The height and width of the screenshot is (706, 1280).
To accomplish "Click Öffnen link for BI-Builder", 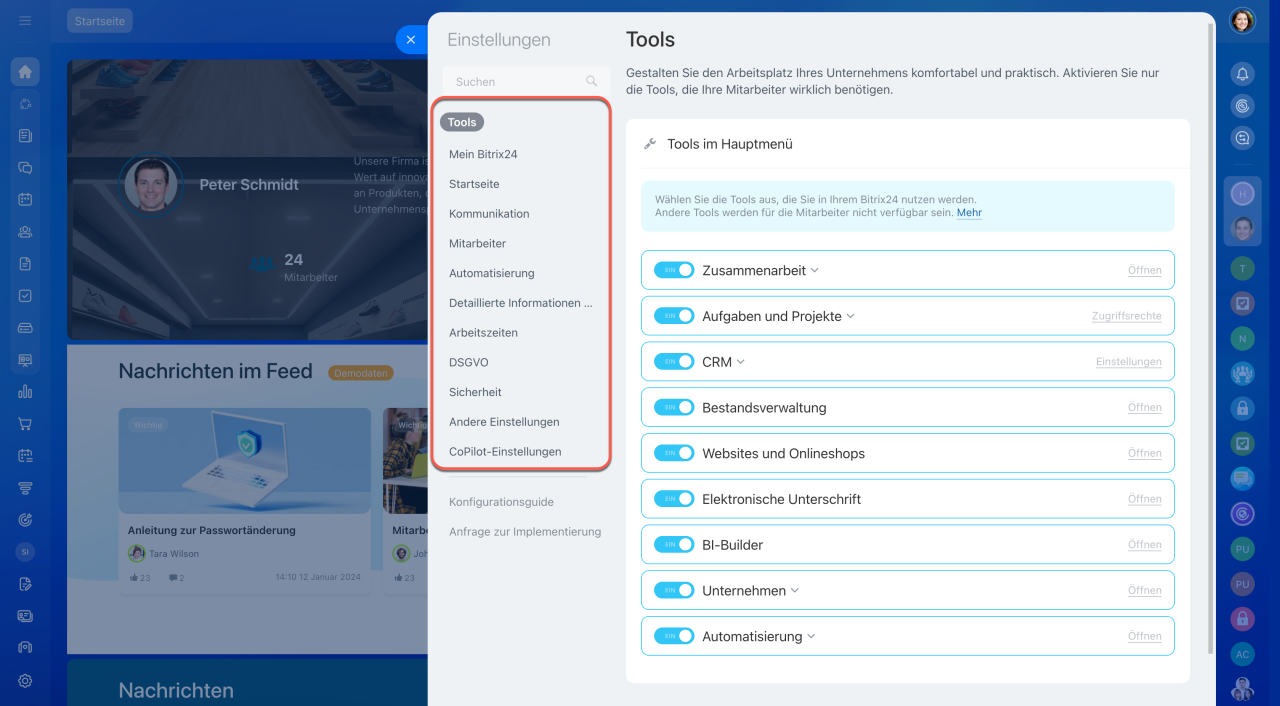I will (x=1145, y=545).
